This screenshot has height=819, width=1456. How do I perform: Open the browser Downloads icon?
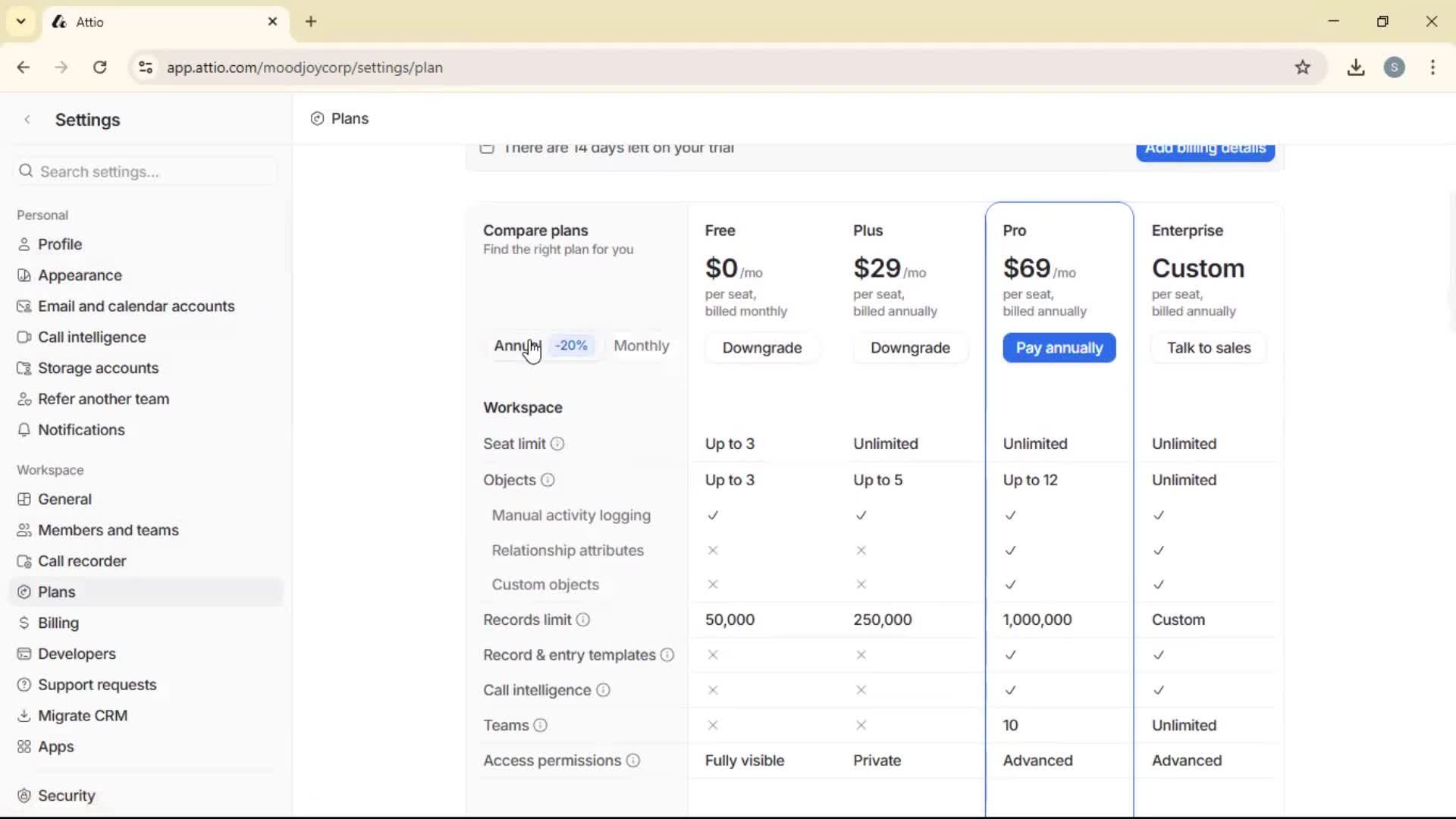pos(1356,67)
